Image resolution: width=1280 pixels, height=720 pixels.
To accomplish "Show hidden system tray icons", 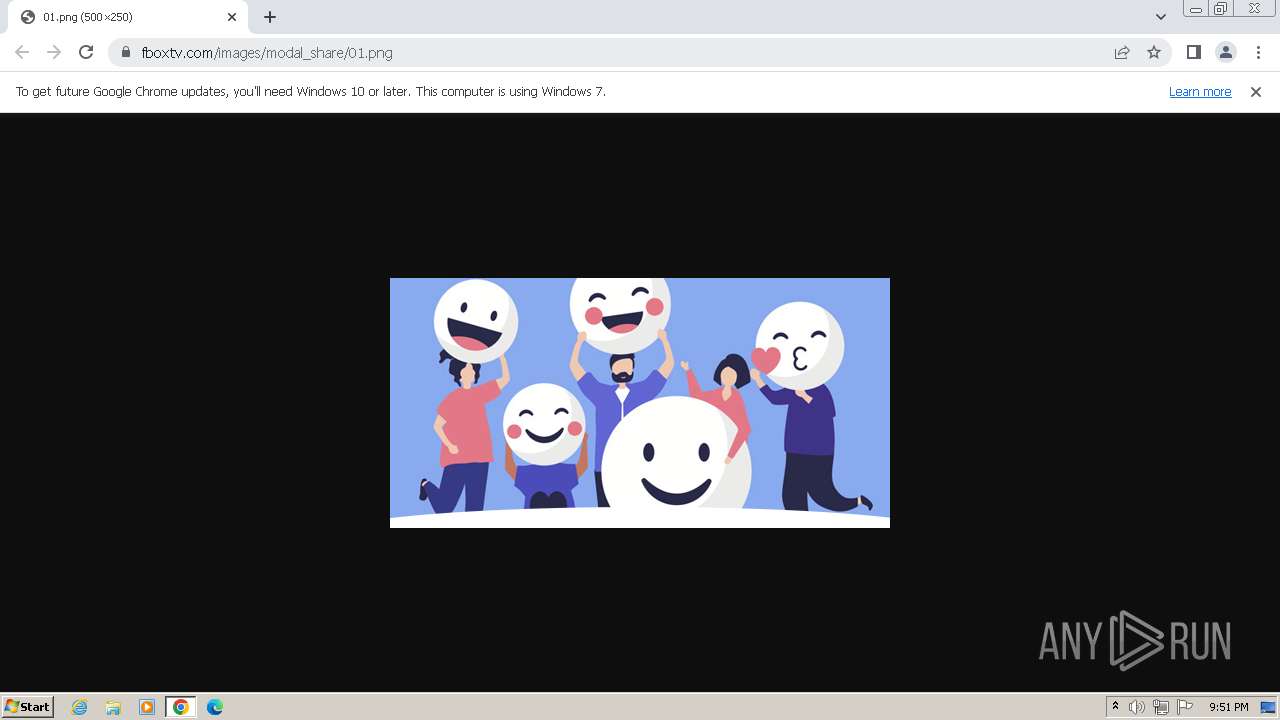I will point(1115,707).
